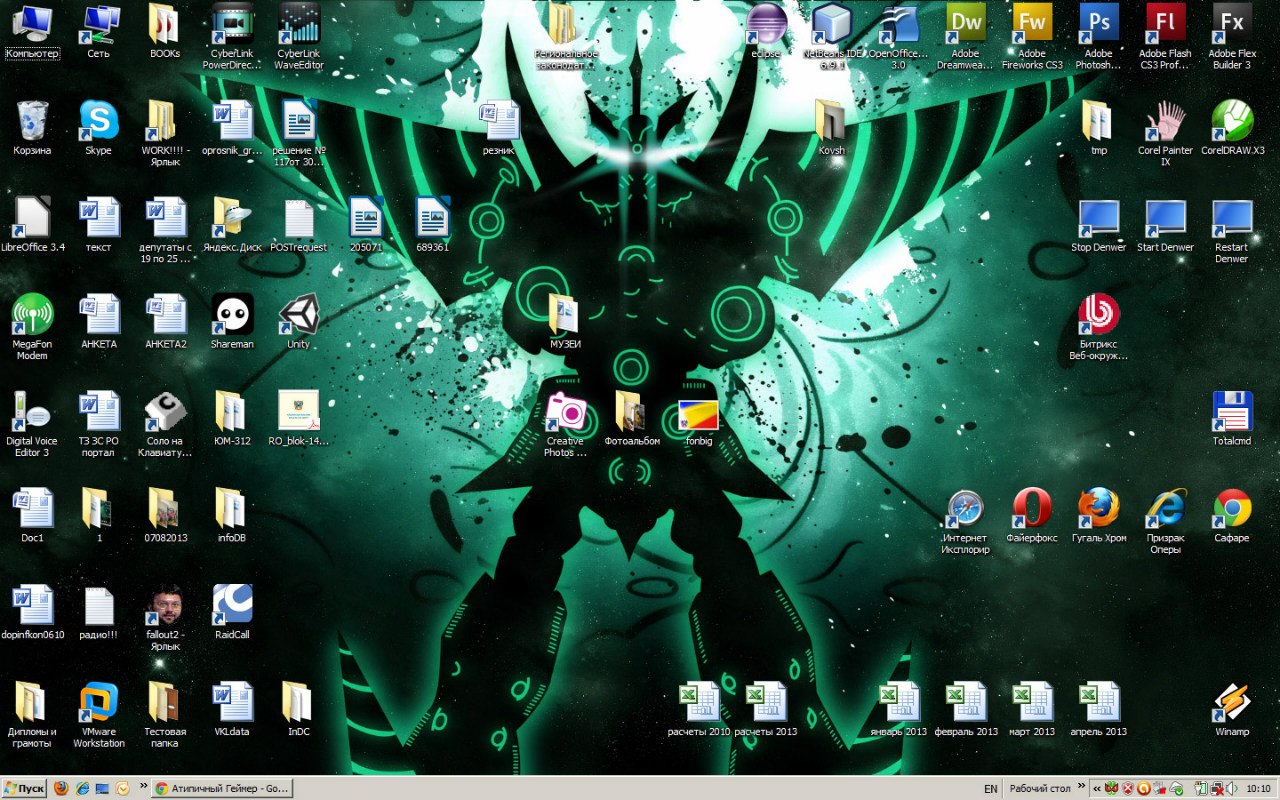Open the Фотоальбом folder

click(x=632, y=418)
